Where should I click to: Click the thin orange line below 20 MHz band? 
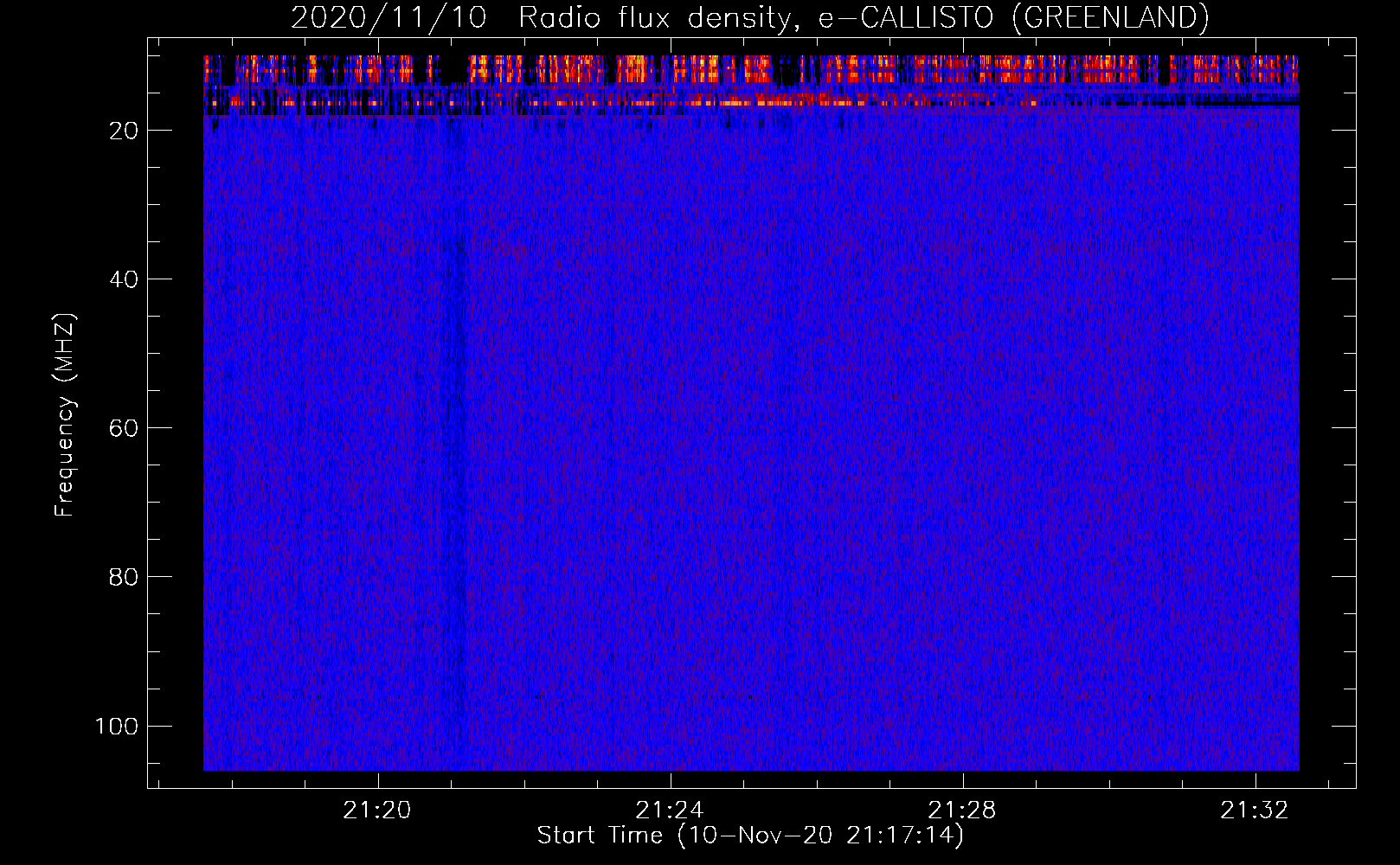pyautogui.click(x=751, y=103)
